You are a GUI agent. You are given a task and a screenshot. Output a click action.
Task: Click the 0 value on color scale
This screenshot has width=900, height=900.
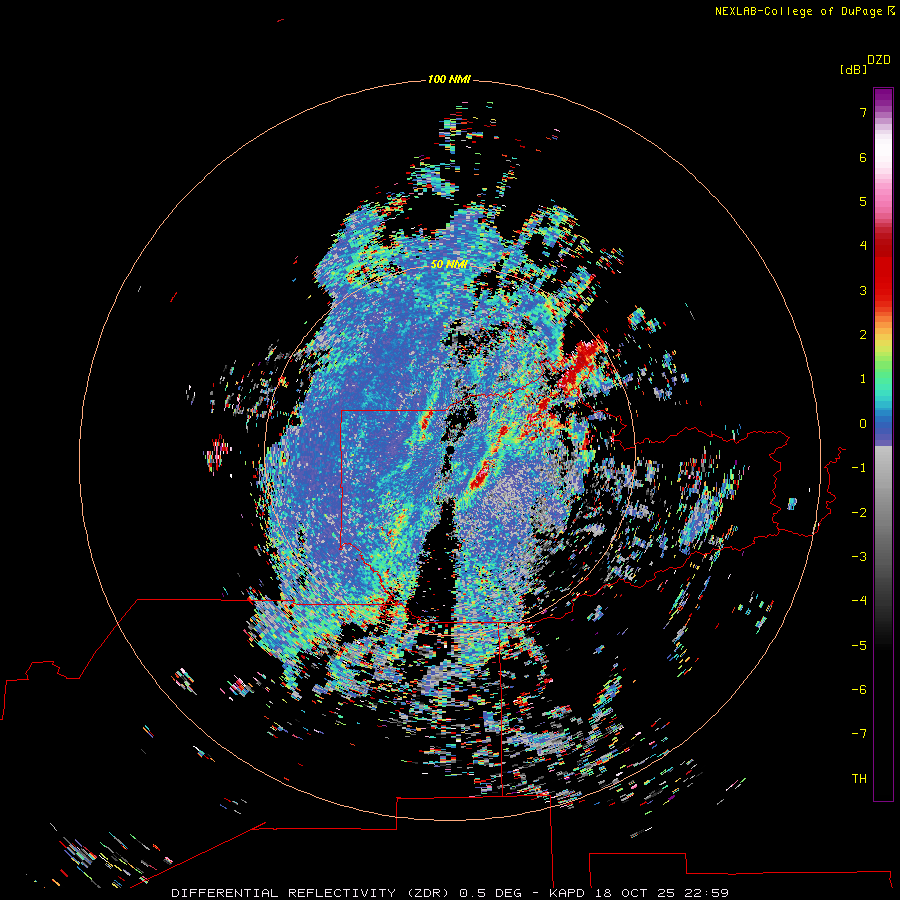click(x=863, y=424)
